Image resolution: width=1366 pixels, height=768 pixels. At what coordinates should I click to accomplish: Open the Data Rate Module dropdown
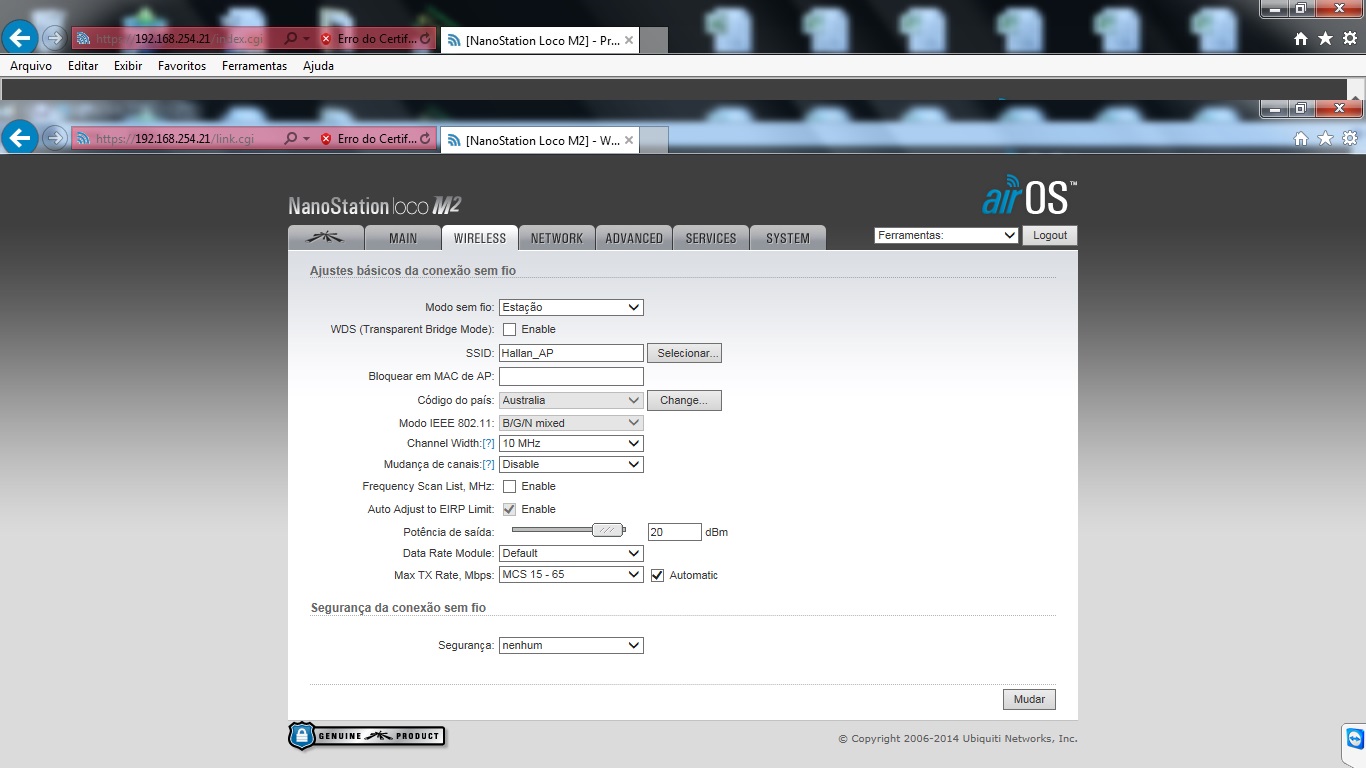point(571,553)
